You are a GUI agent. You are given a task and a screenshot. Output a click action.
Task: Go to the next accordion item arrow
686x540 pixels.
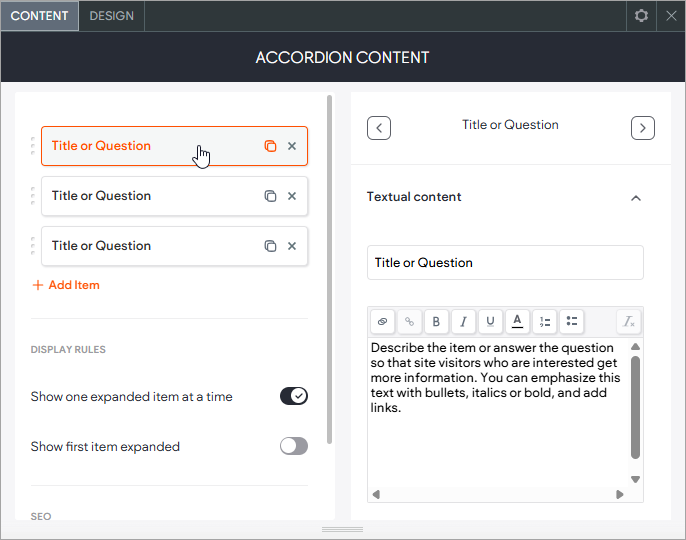point(642,128)
